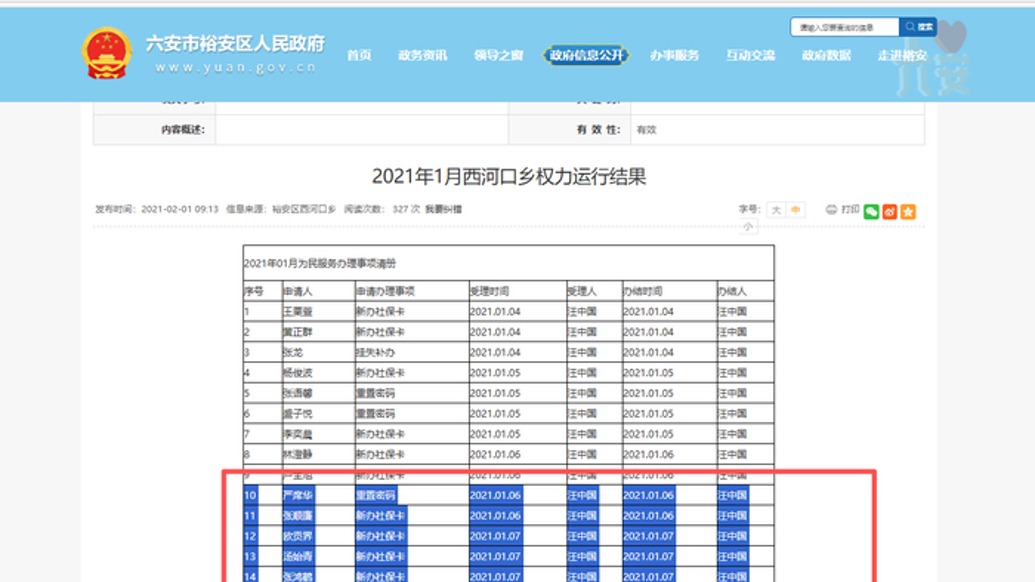Open the 政府信息公开 menu item
The width and height of the screenshot is (1035, 582).
[x=586, y=55]
